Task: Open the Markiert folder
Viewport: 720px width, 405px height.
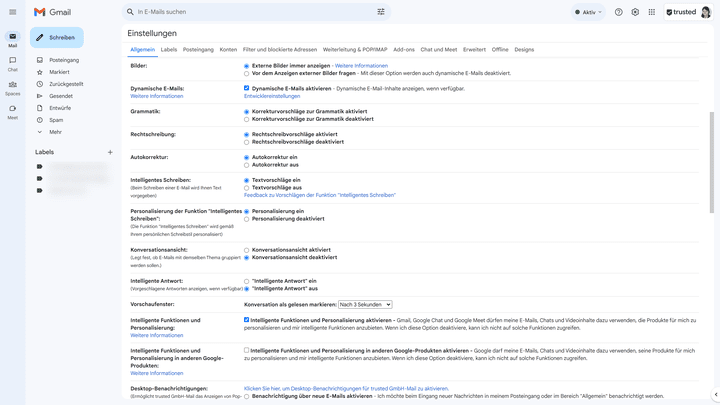Action: point(59,72)
